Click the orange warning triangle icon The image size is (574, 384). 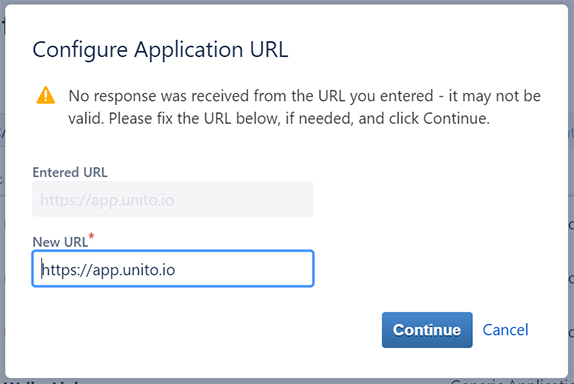(46, 96)
